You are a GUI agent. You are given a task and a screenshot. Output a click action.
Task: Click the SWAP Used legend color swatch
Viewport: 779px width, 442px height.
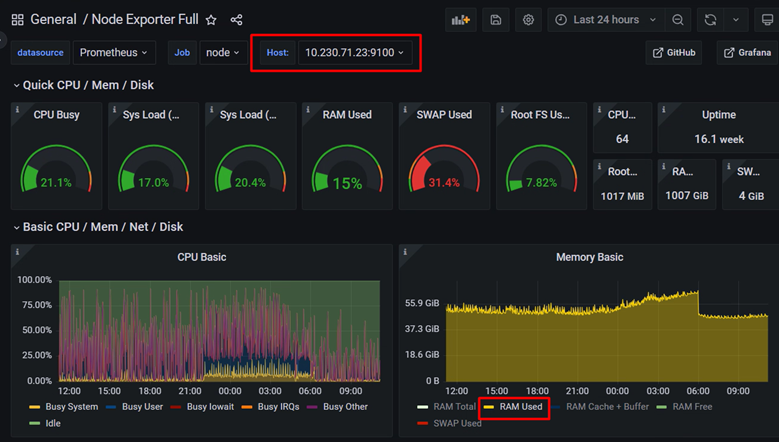coord(423,424)
